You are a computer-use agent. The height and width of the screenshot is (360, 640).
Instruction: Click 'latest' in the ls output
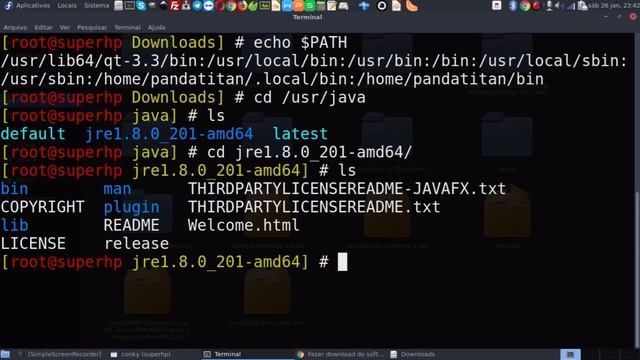click(x=300, y=134)
